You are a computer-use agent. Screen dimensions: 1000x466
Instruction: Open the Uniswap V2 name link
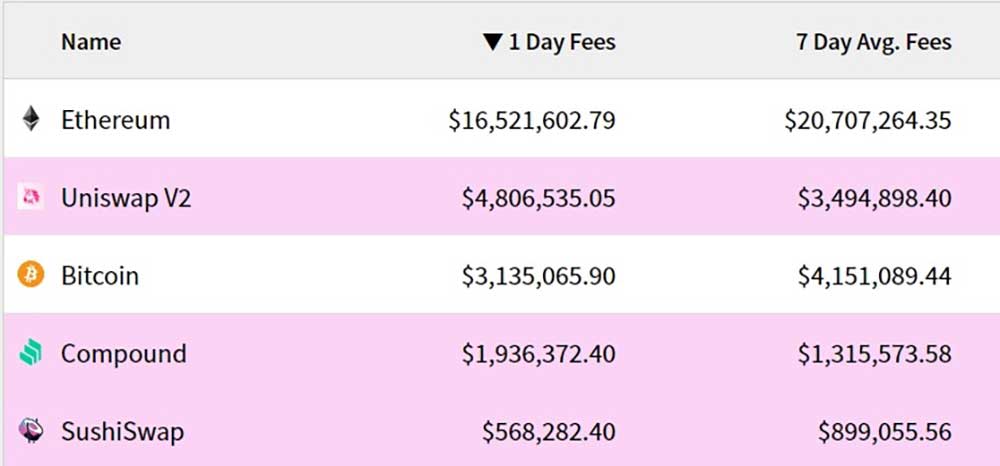(x=126, y=198)
